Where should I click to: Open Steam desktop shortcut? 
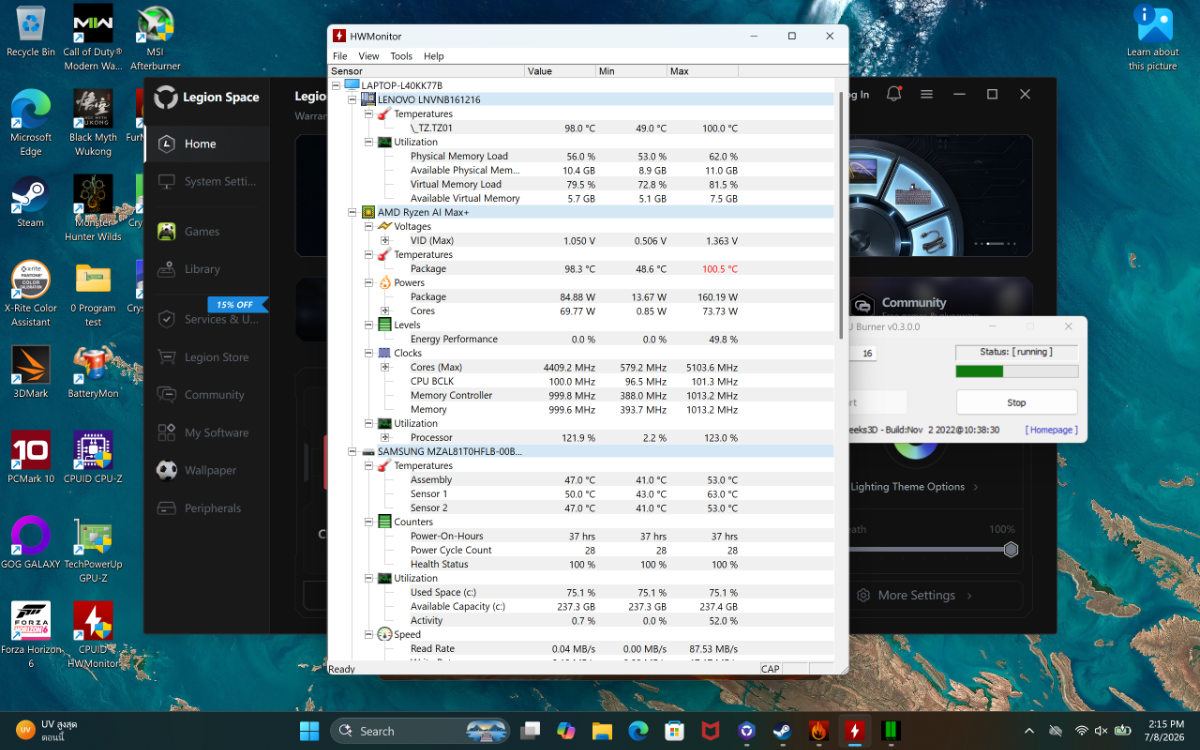31,203
